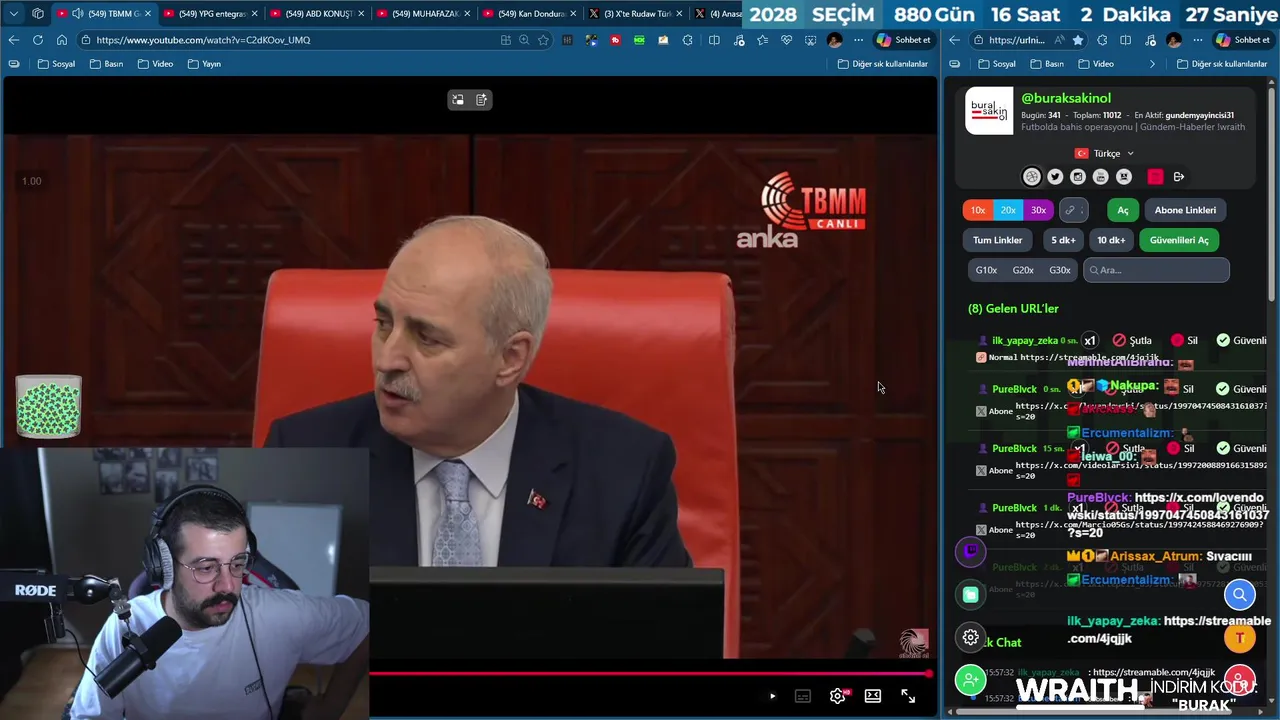The height and width of the screenshot is (720, 1280).
Task: Open video player settings gear
Action: point(838,696)
